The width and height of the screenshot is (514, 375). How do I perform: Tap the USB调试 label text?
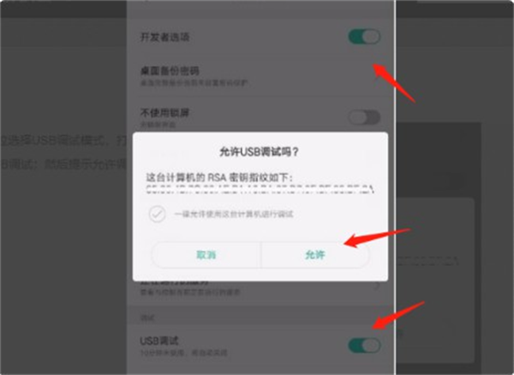point(159,341)
